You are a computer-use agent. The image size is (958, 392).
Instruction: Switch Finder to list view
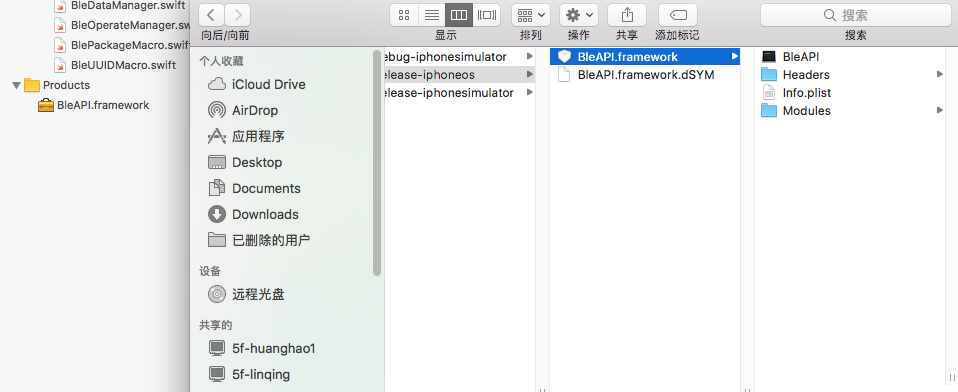coord(431,15)
